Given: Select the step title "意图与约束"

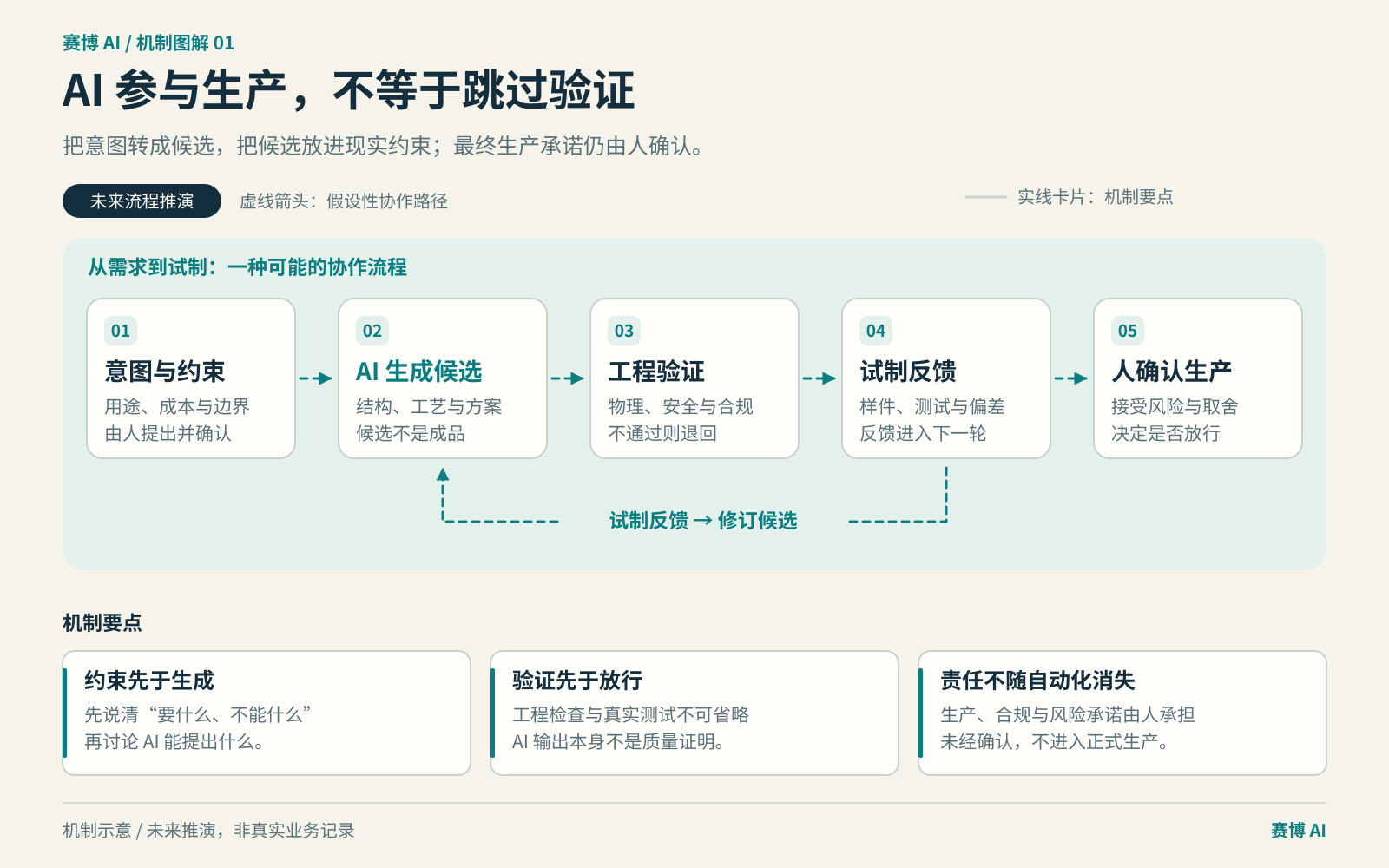Looking at the screenshot, I should coord(165,372).
